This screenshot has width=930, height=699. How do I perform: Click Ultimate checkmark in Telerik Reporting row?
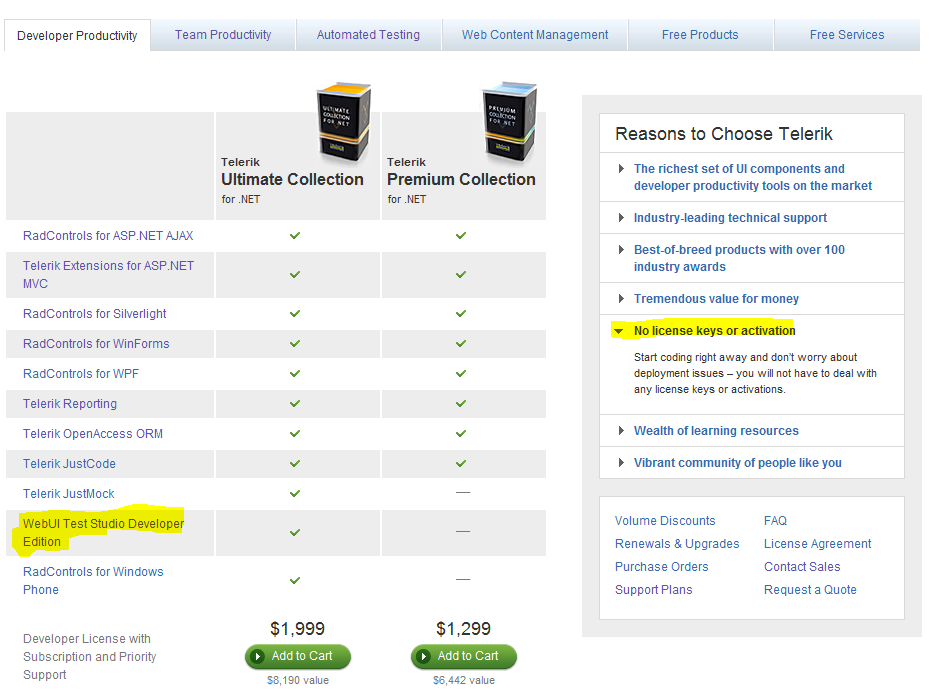[295, 403]
